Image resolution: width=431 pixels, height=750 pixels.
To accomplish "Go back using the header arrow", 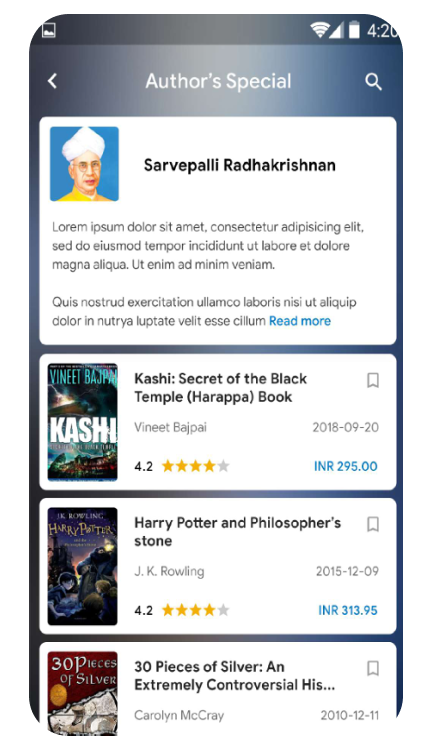I will tap(53, 81).
